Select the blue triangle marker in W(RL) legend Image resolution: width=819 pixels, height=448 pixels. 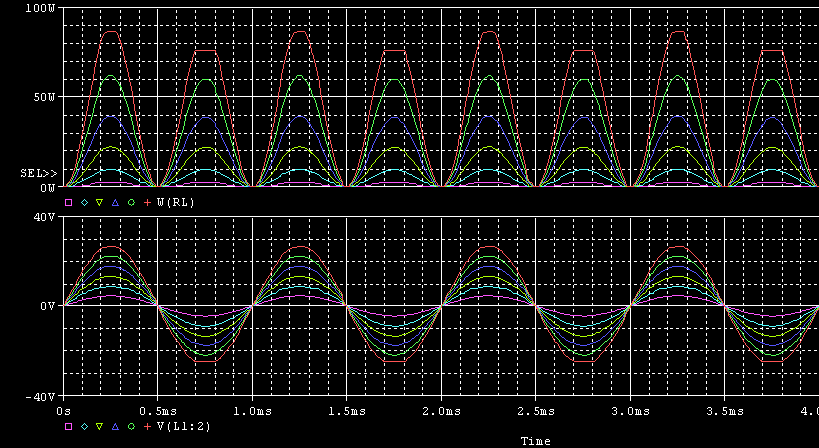tap(116, 202)
